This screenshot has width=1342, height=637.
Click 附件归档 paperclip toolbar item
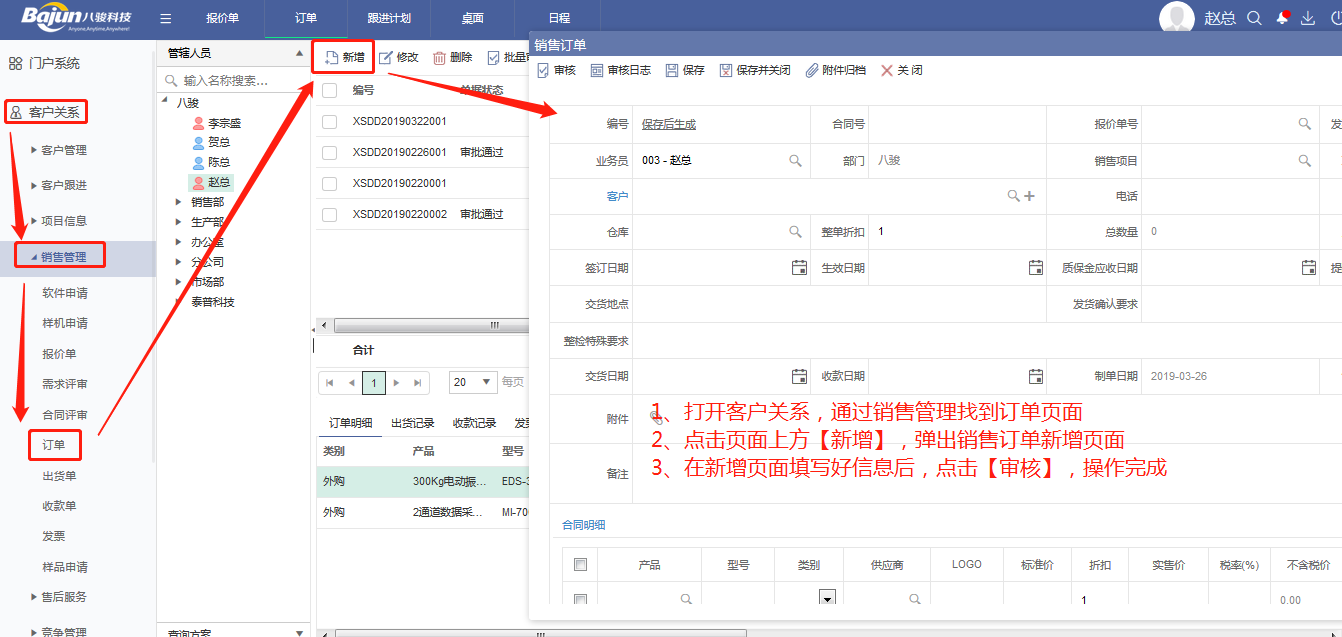click(835, 70)
